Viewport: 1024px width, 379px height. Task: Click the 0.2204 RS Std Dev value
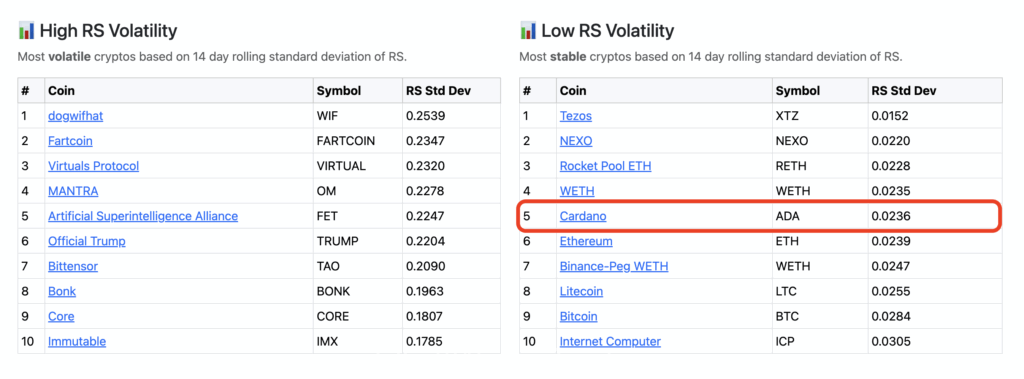426,241
